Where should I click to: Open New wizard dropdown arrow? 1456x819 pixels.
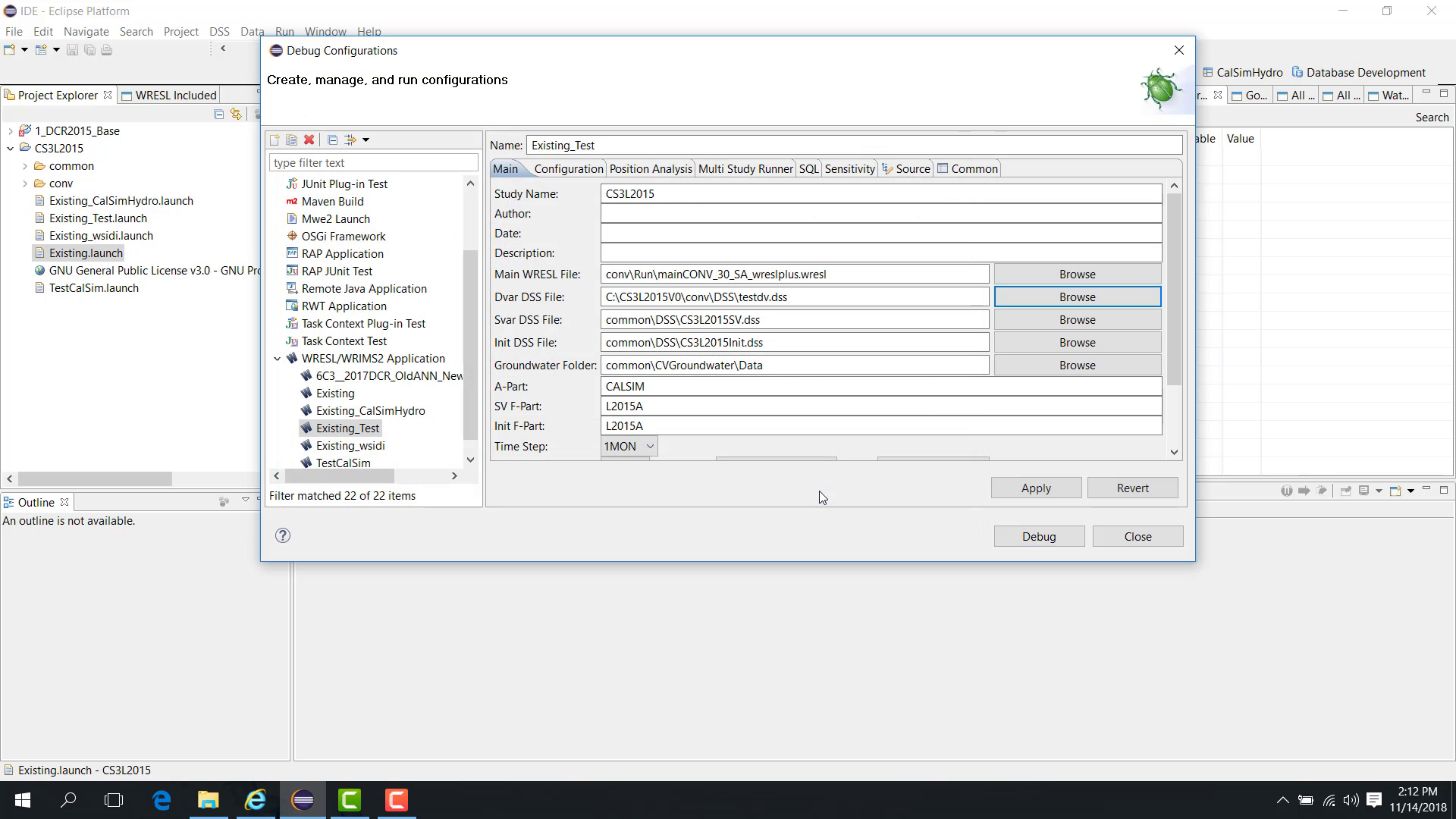point(24,50)
